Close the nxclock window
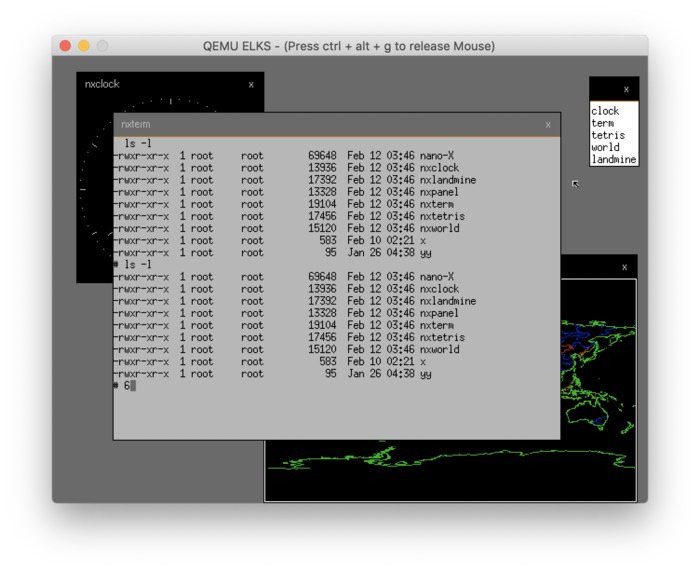The height and width of the screenshot is (572, 700). (x=251, y=85)
